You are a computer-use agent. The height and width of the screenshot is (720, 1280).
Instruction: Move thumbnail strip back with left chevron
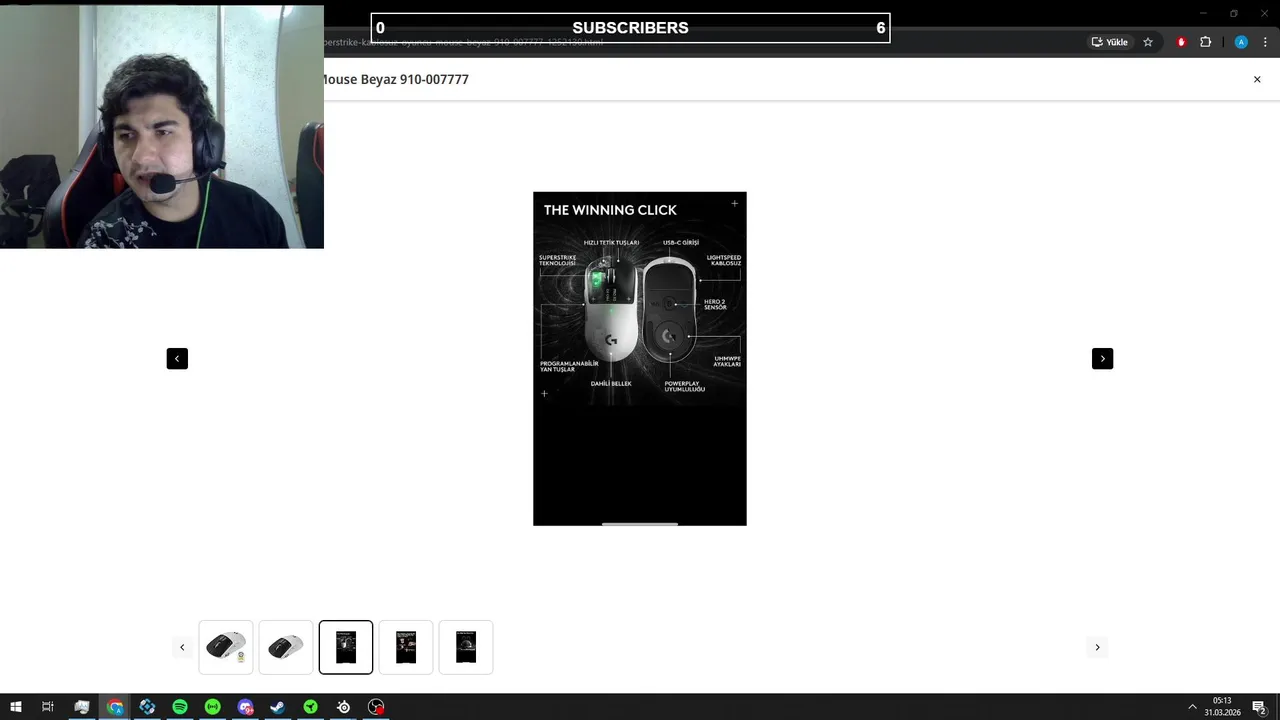point(182,647)
